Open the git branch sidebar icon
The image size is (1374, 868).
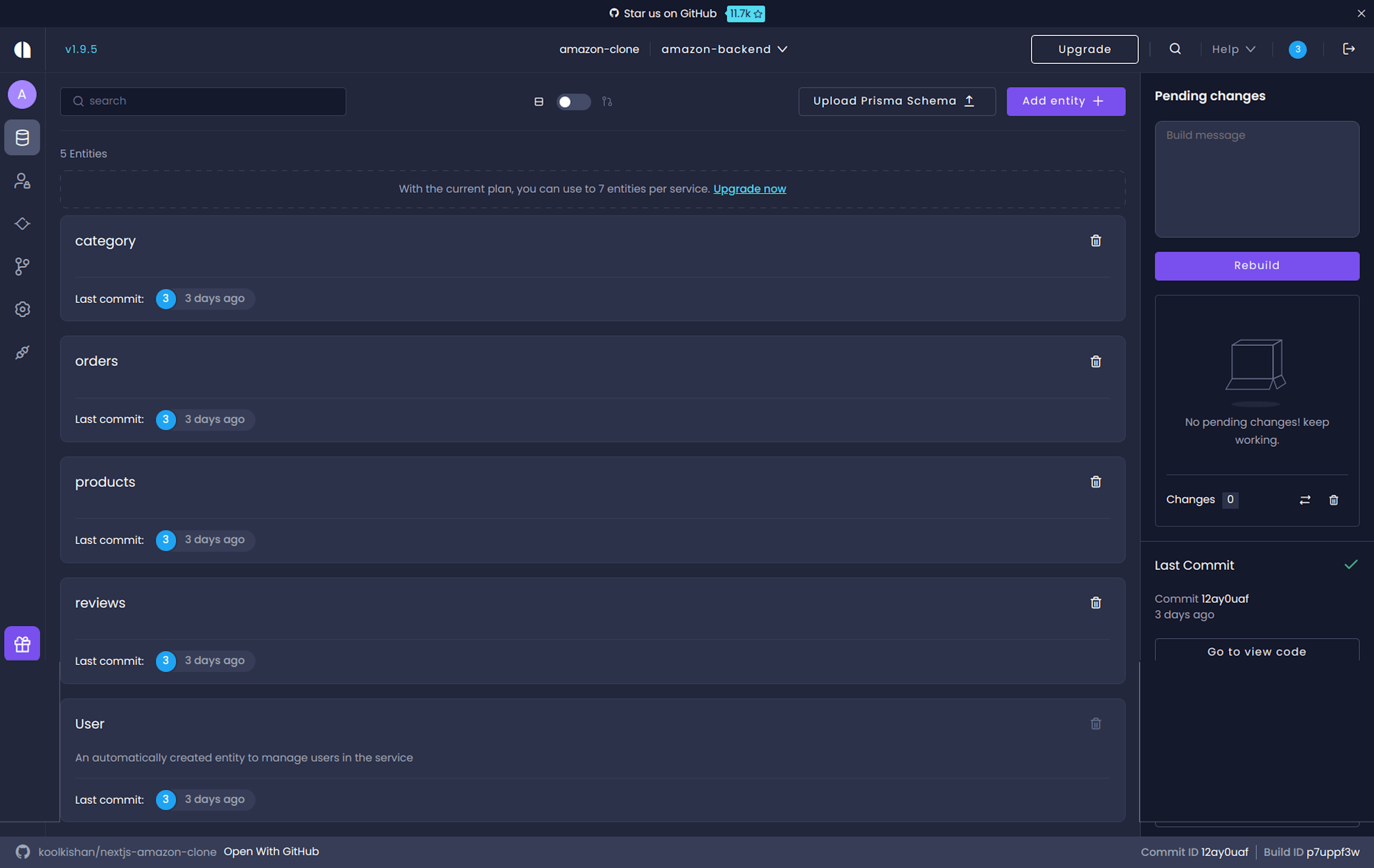coord(22,266)
